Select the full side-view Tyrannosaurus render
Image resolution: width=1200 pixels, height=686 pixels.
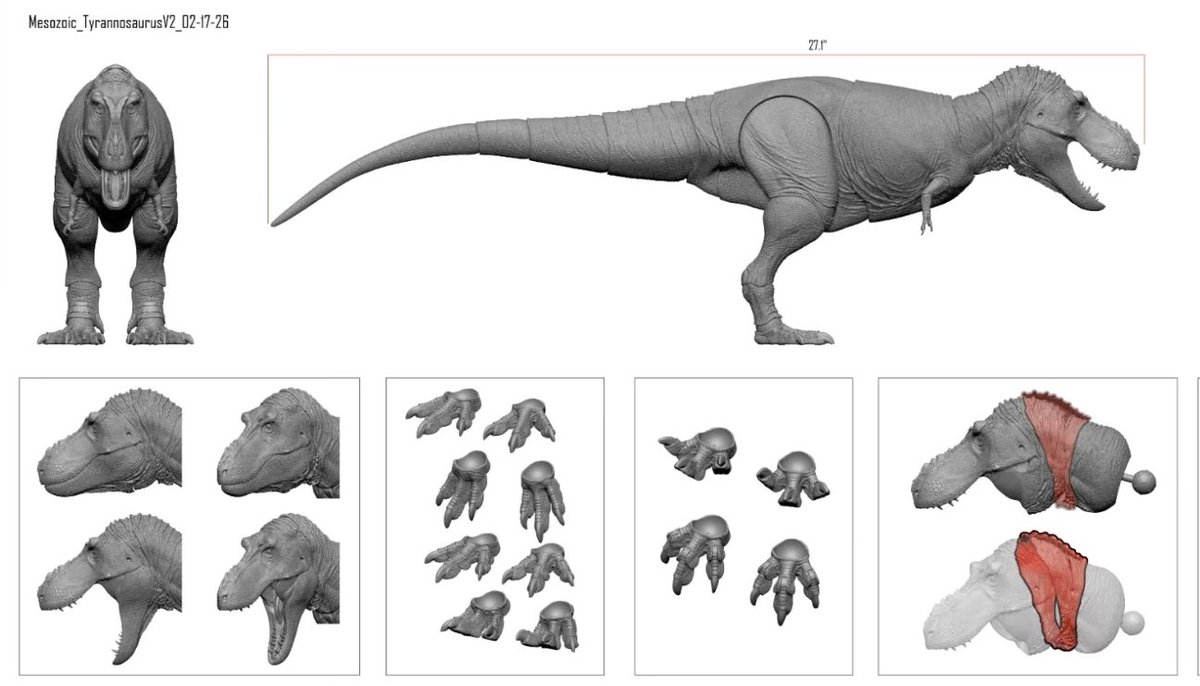tap(706, 203)
